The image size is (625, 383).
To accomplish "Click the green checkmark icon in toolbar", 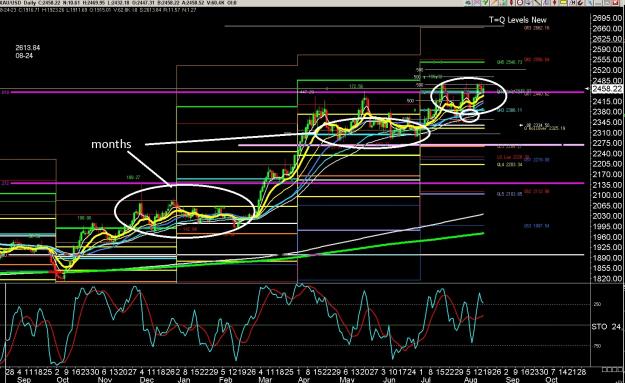I will tap(485, 2).
